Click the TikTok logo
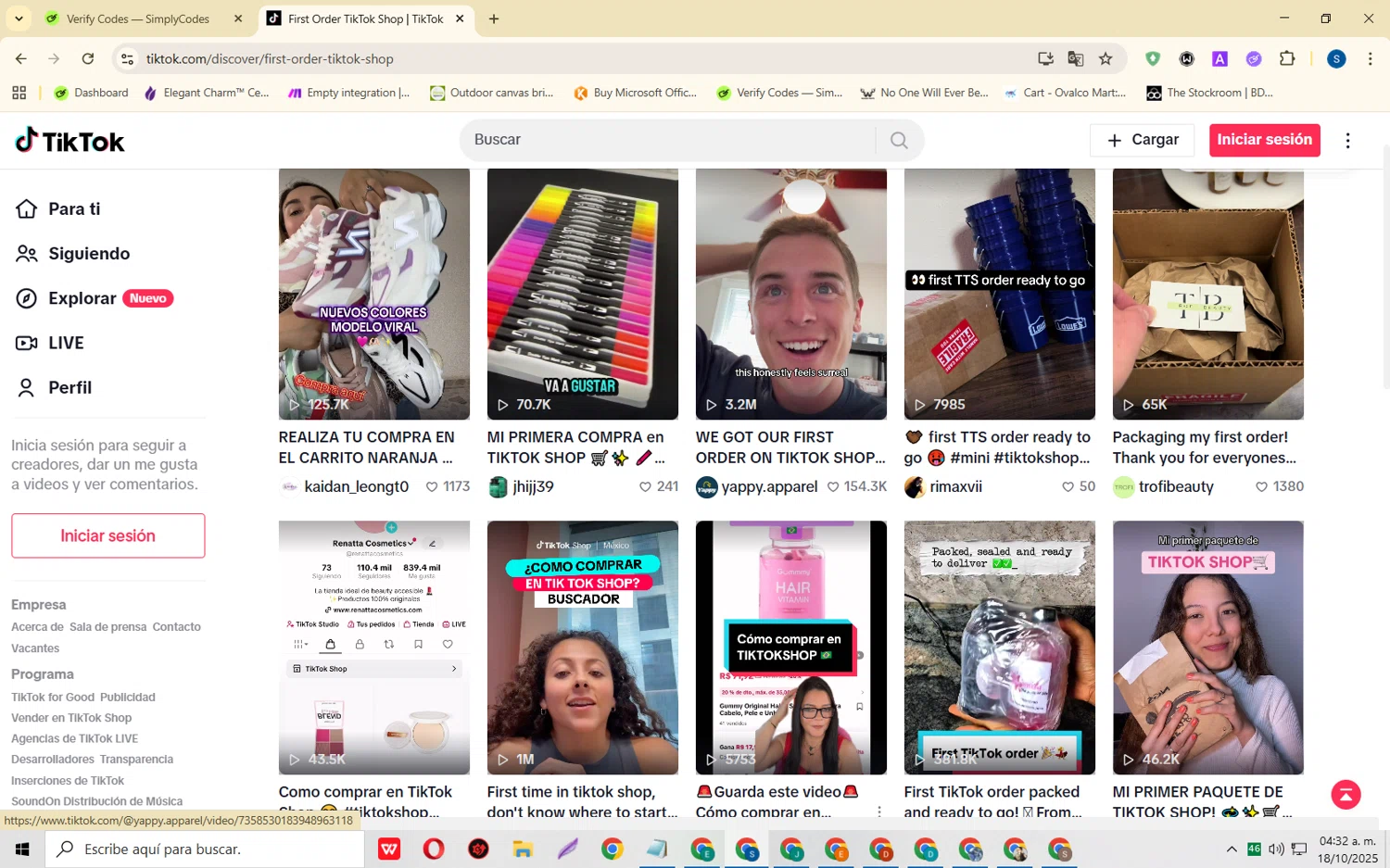This screenshot has height=868, width=1390. tap(69, 141)
